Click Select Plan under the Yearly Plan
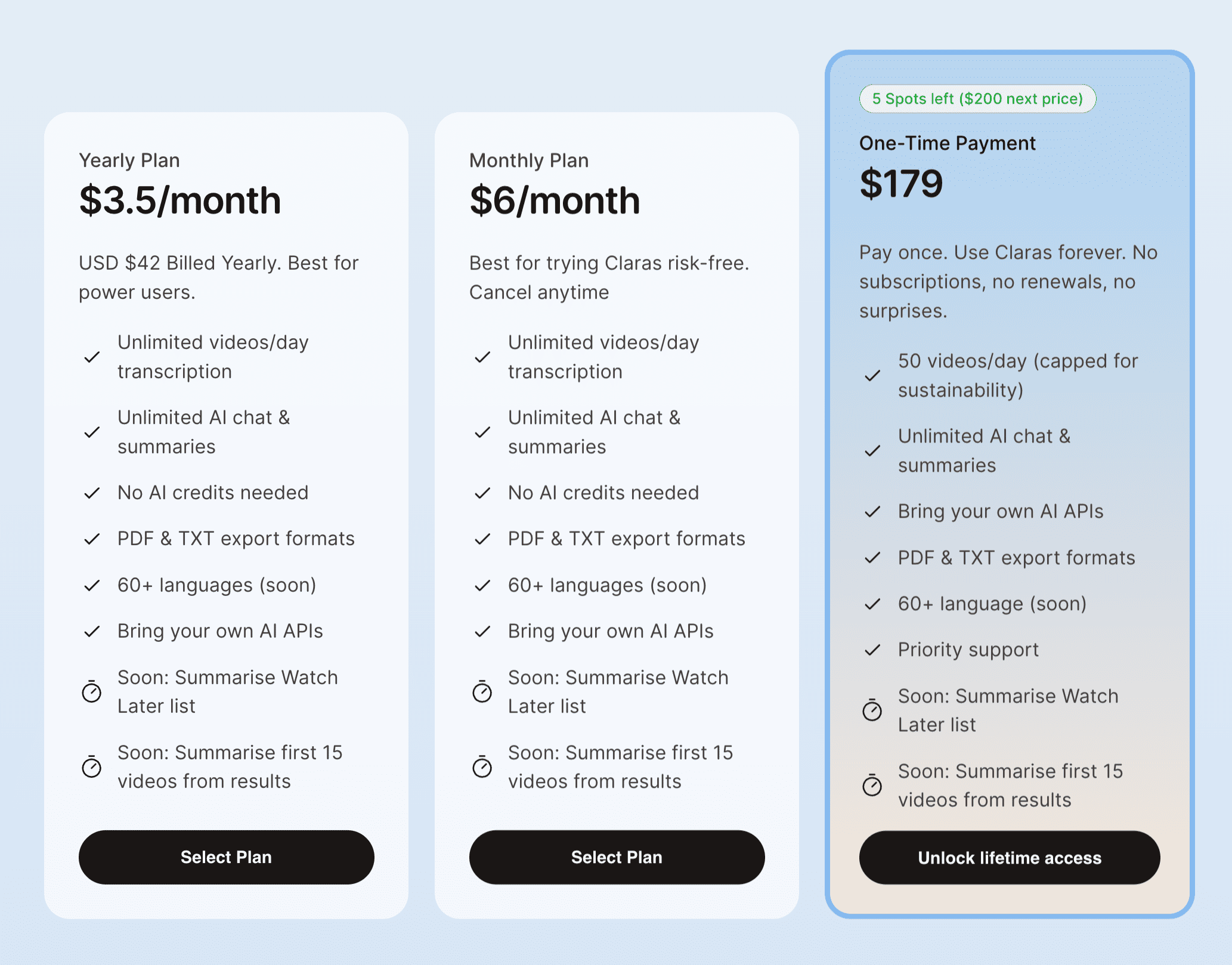Screen dimensions: 1232x965 click(226, 857)
